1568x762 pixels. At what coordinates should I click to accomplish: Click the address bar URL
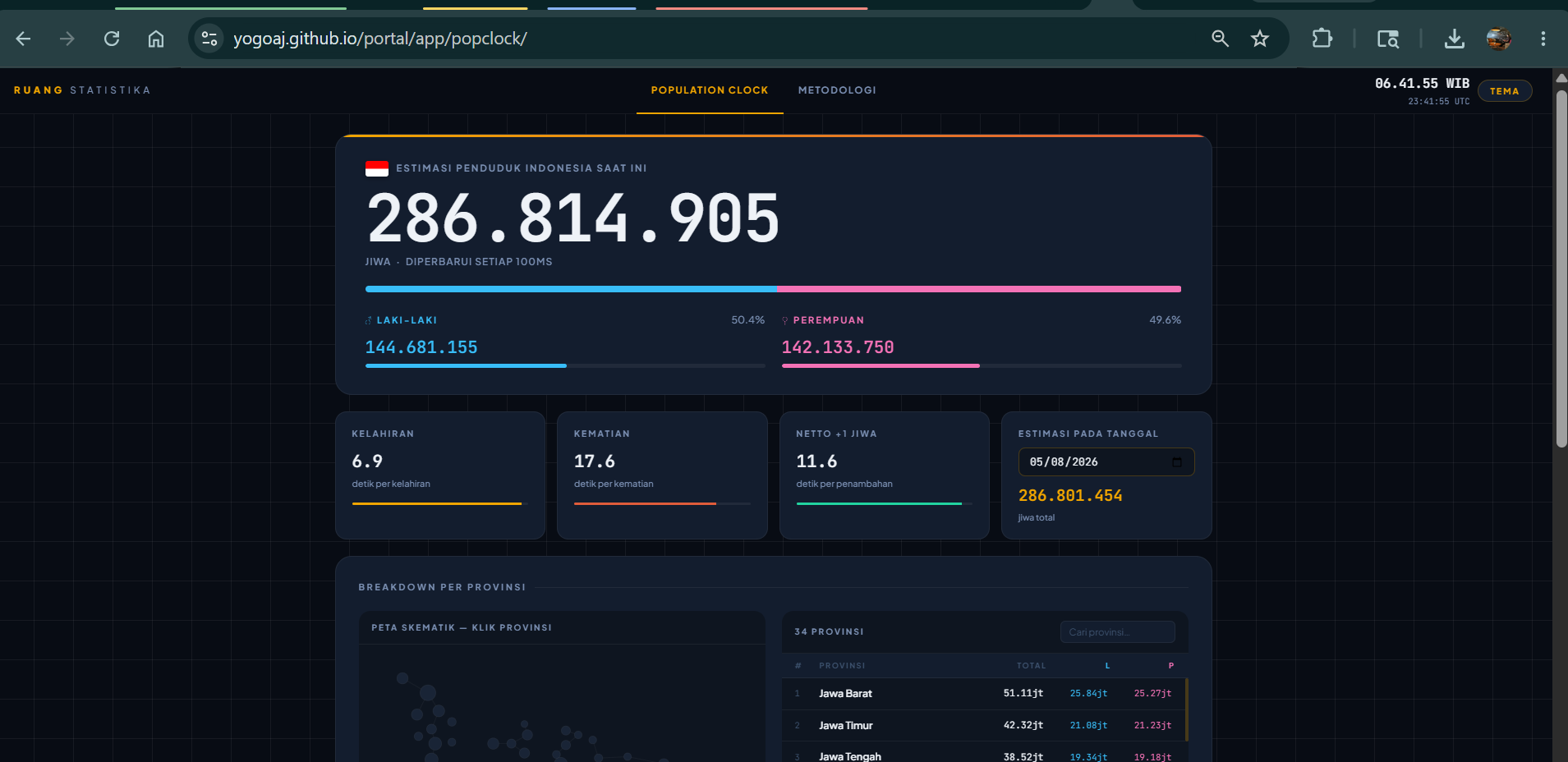coord(379,39)
